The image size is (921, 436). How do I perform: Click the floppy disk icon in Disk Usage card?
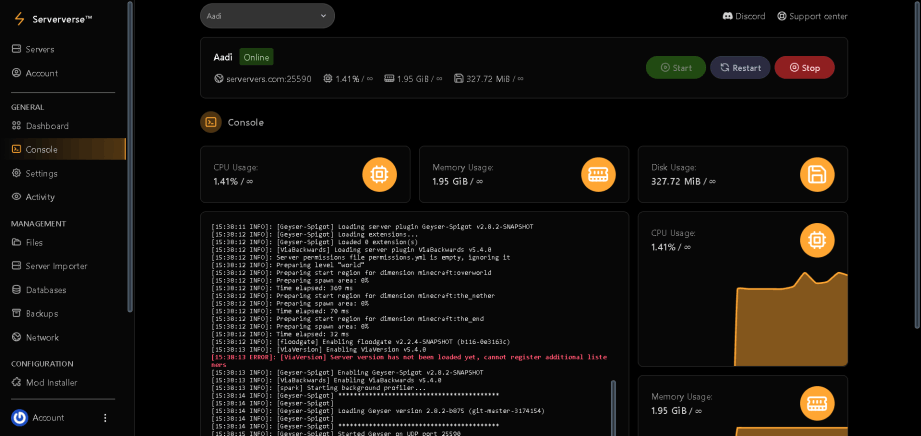pos(818,175)
